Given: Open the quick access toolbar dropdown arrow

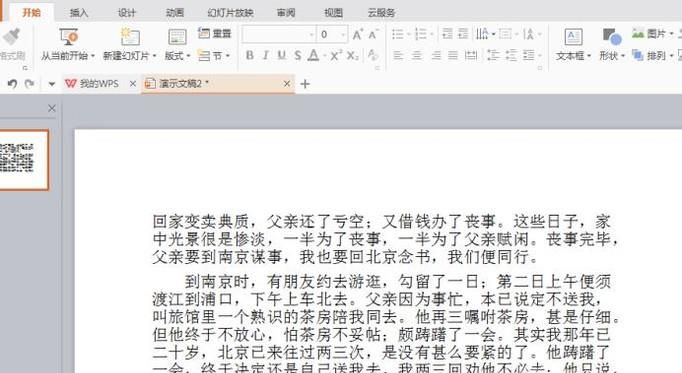Looking at the screenshot, I should (52, 84).
